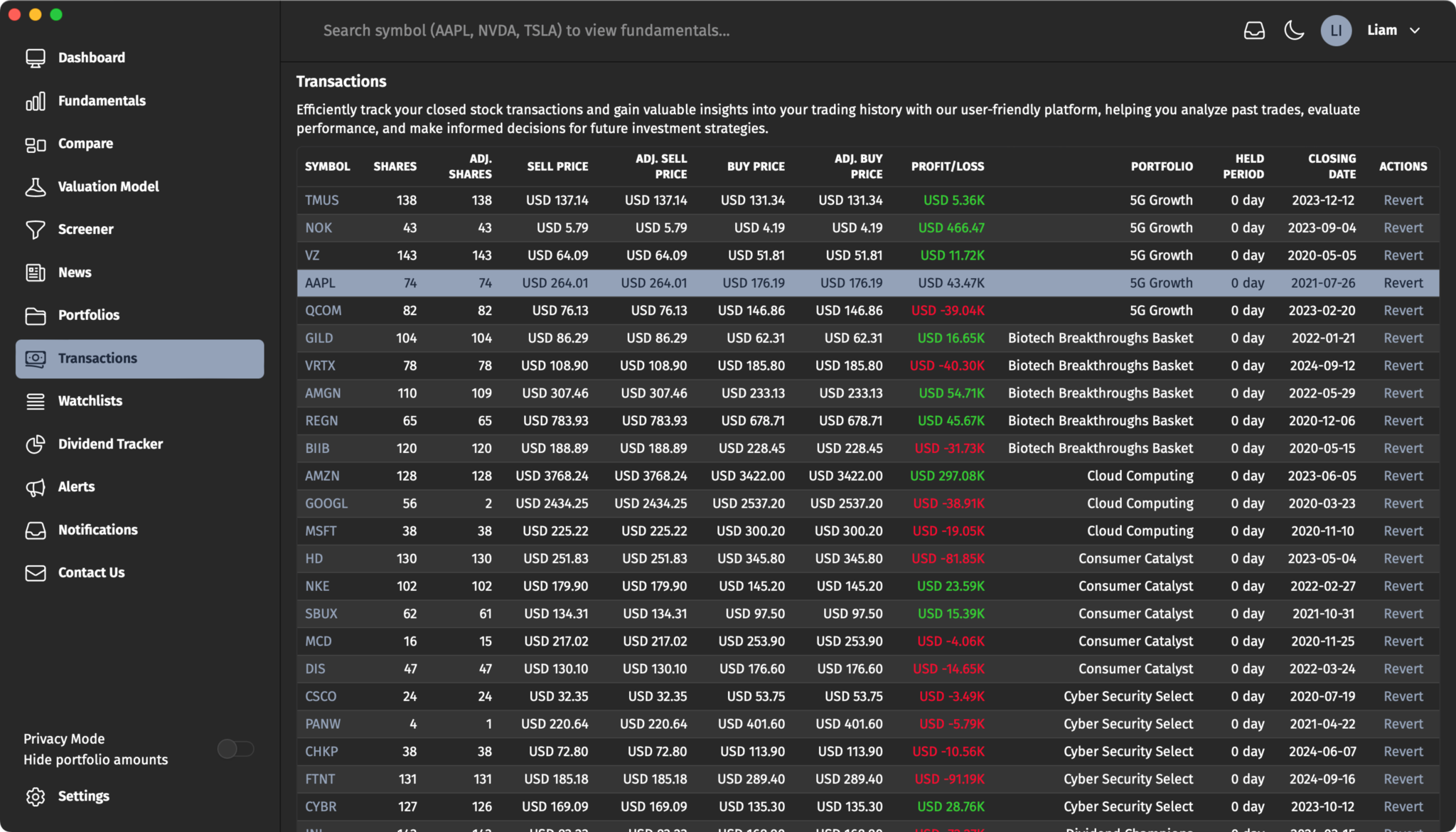The image size is (1456, 832).
Task: Revert the GOOGL transaction
Action: point(1403,503)
